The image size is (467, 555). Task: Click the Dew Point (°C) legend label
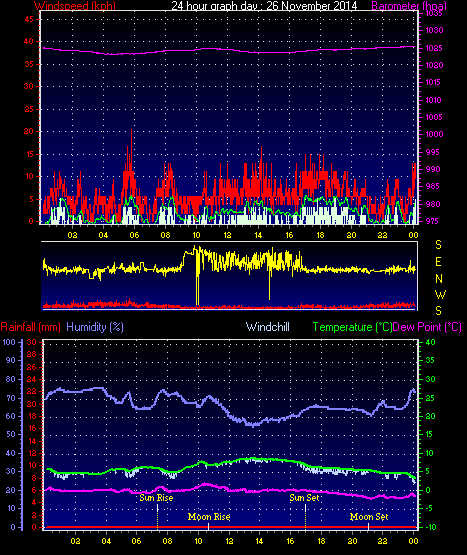[427, 327]
